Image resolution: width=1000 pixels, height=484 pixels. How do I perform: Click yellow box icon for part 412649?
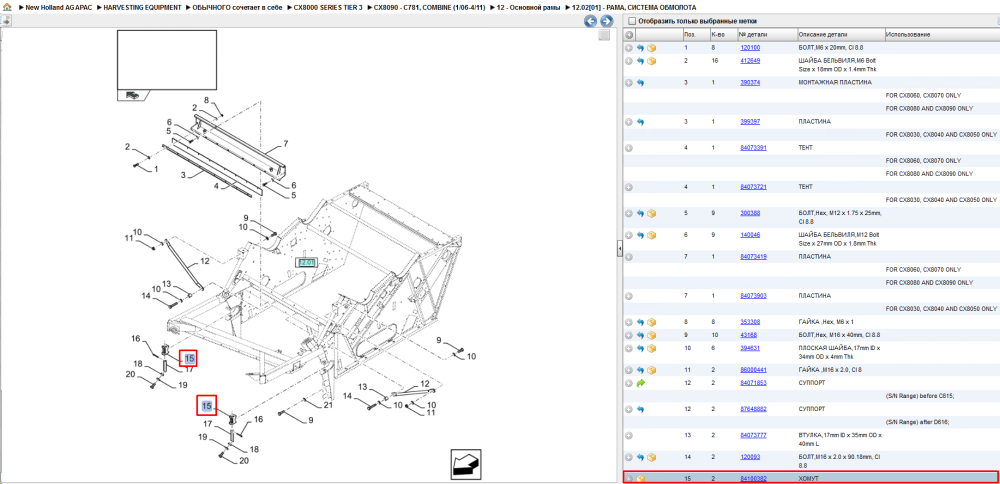pyautogui.click(x=651, y=61)
